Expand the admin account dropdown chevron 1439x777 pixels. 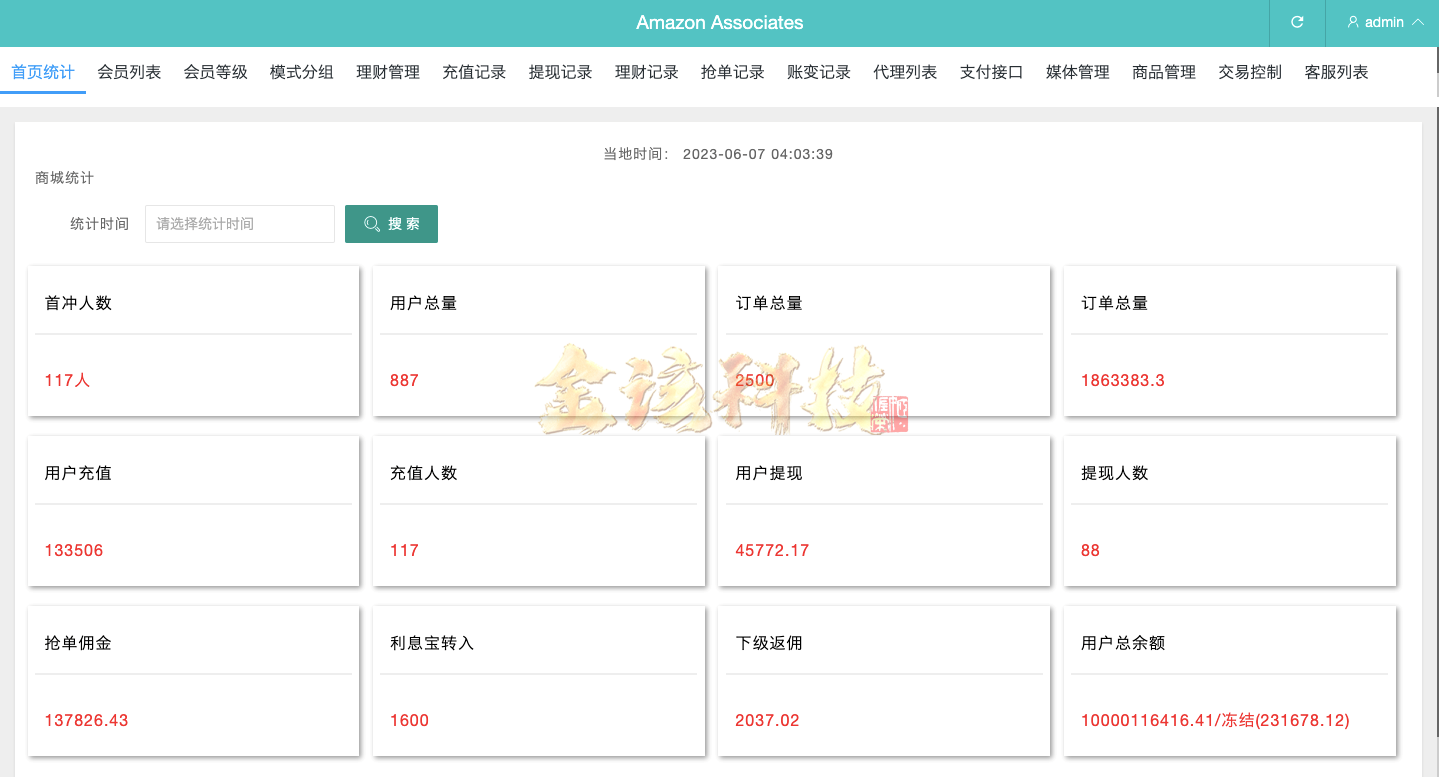click(x=1417, y=22)
